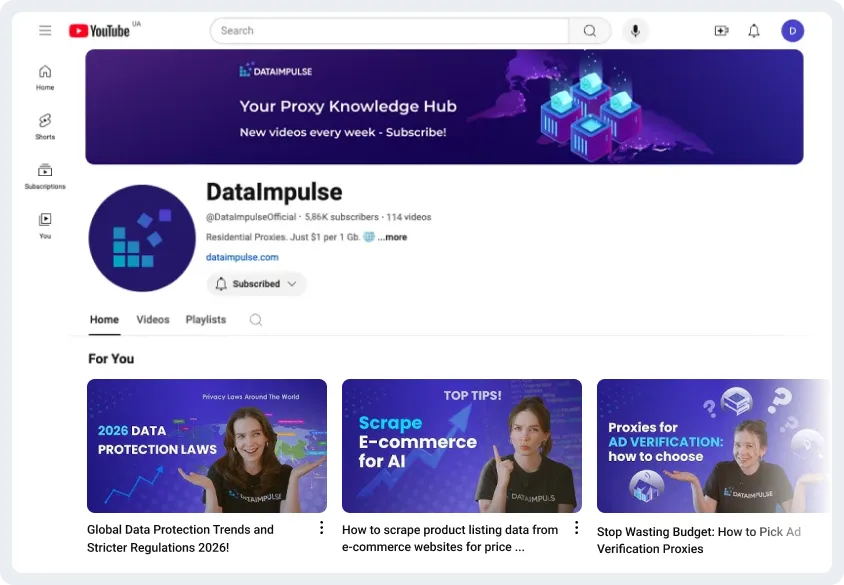Click the @DataImpulseOfficial handle text
844x585 pixels.
pyautogui.click(x=251, y=217)
